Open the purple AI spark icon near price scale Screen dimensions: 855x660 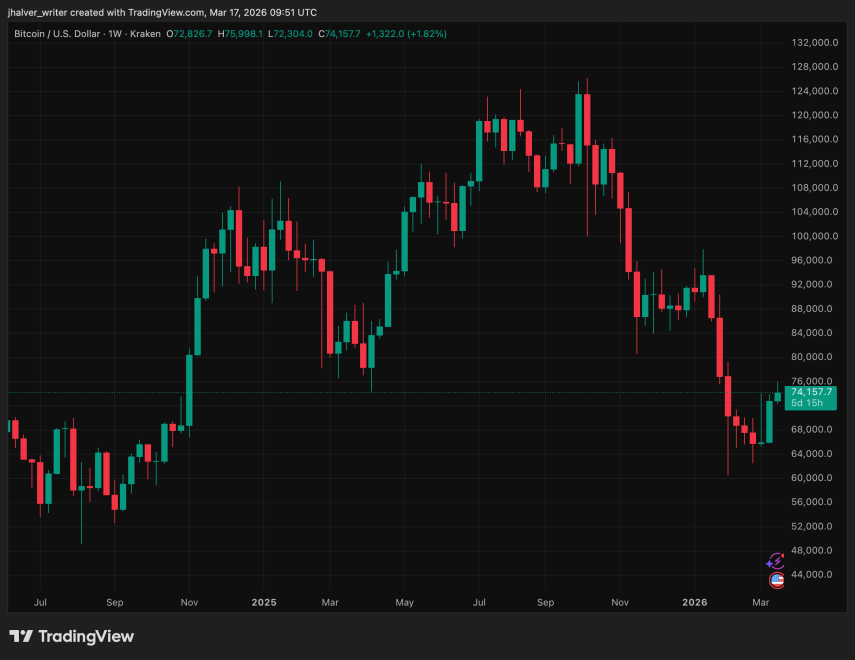click(x=775, y=563)
